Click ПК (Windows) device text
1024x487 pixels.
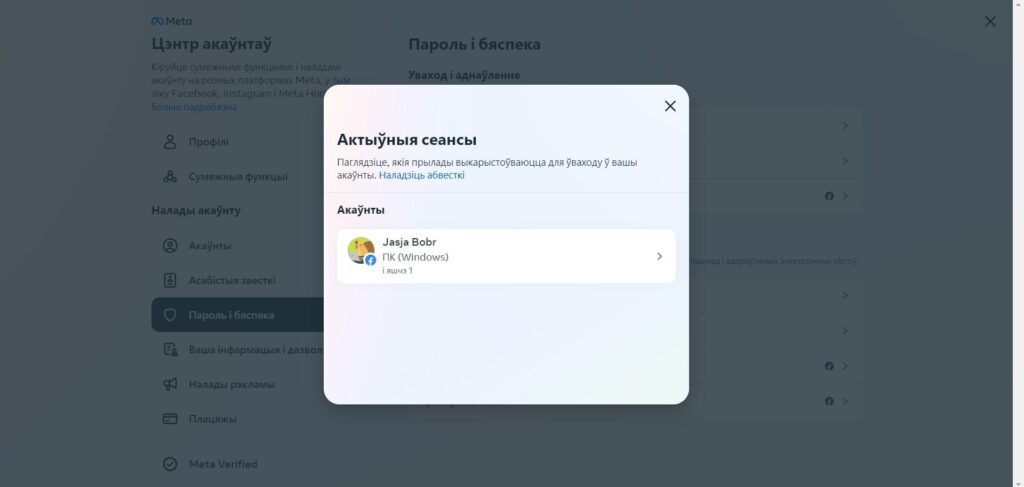[415, 257]
